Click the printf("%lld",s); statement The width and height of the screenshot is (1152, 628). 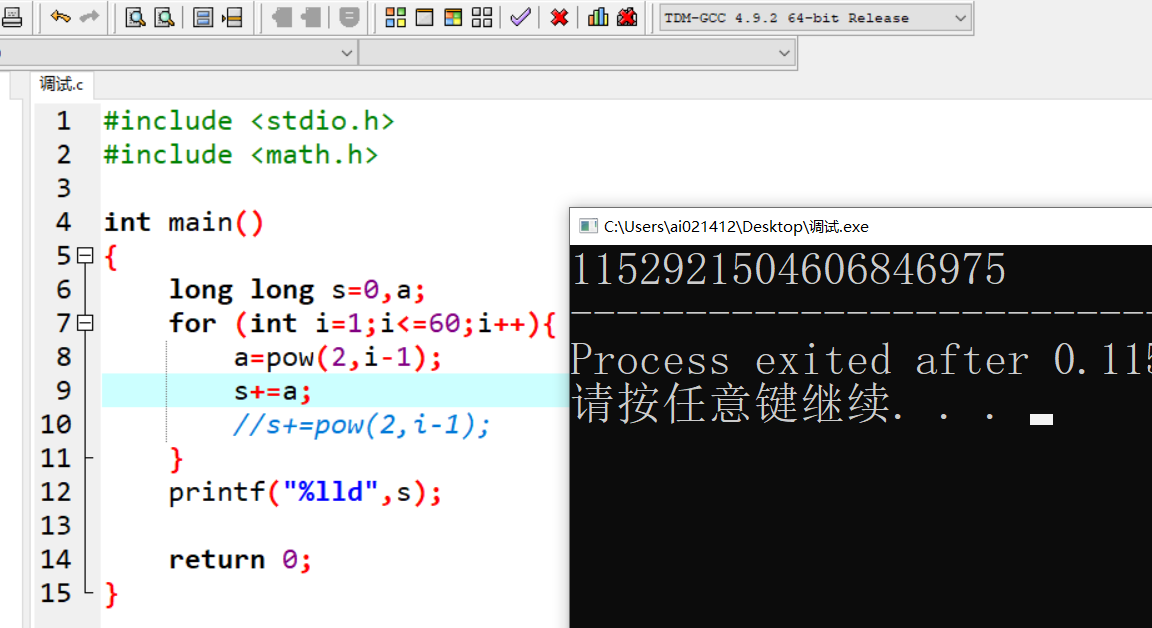coord(306,492)
